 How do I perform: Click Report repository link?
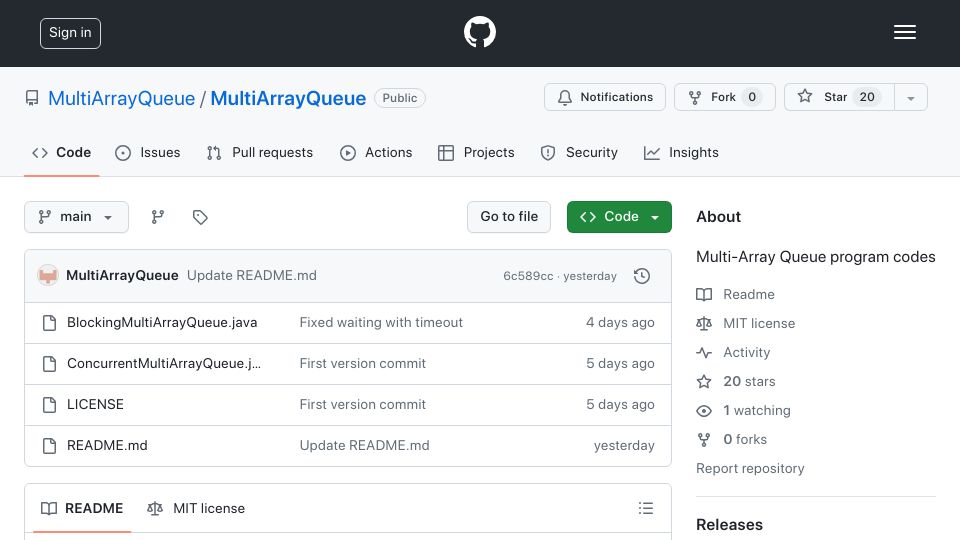(750, 468)
